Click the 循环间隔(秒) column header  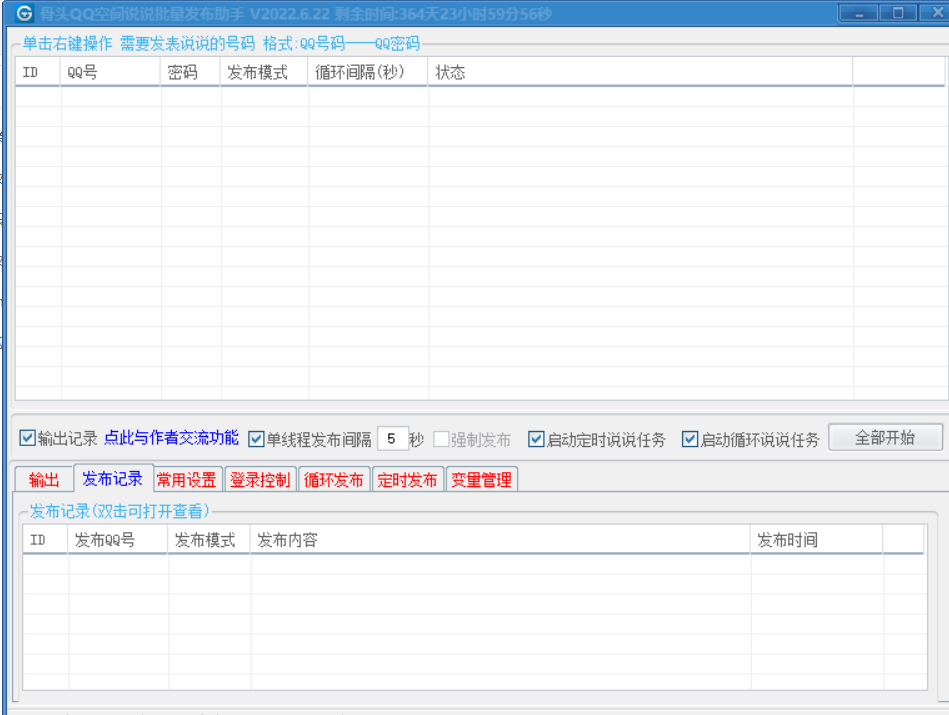click(367, 72)
